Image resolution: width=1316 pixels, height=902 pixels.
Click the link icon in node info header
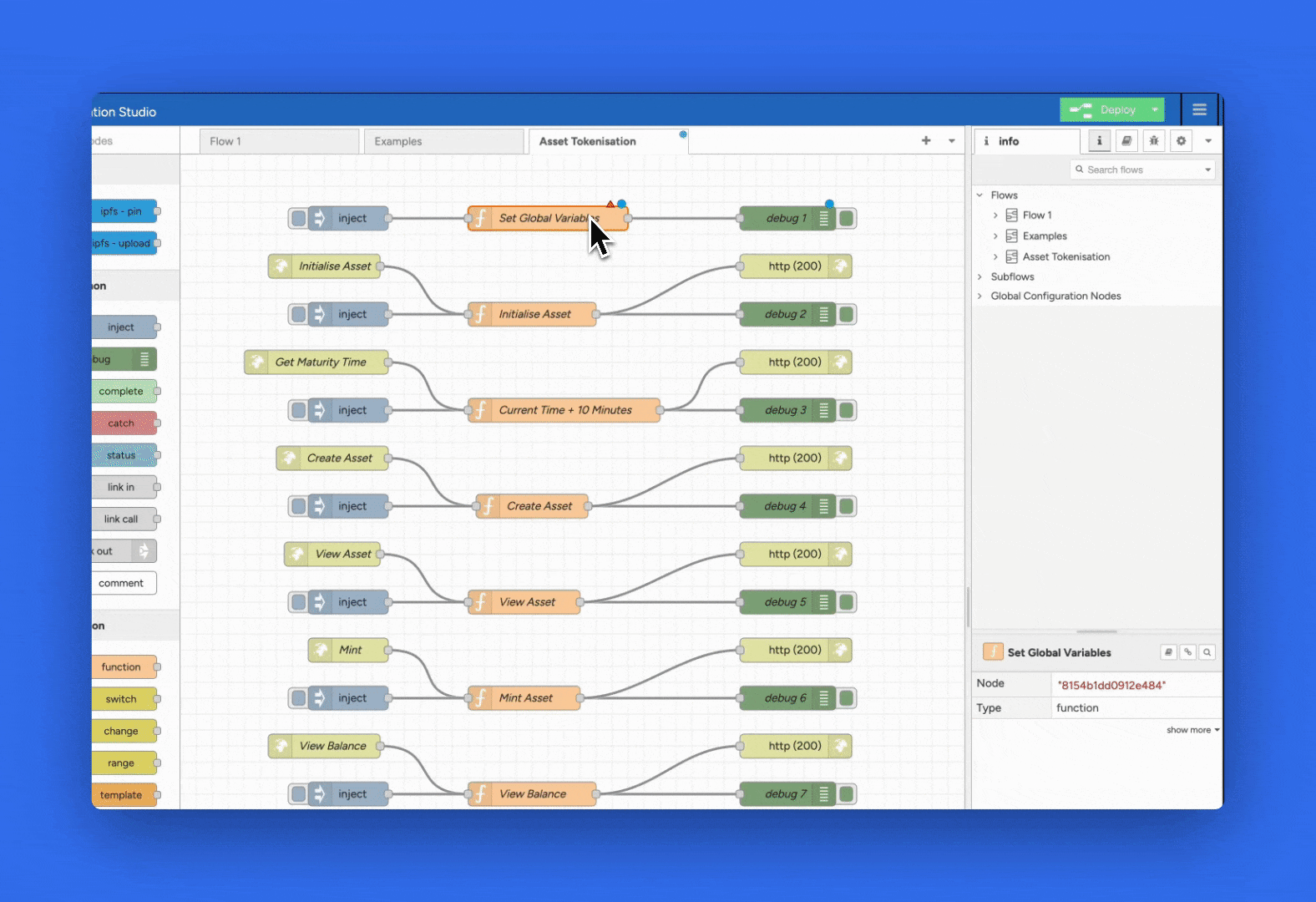tap(1187, 652)
